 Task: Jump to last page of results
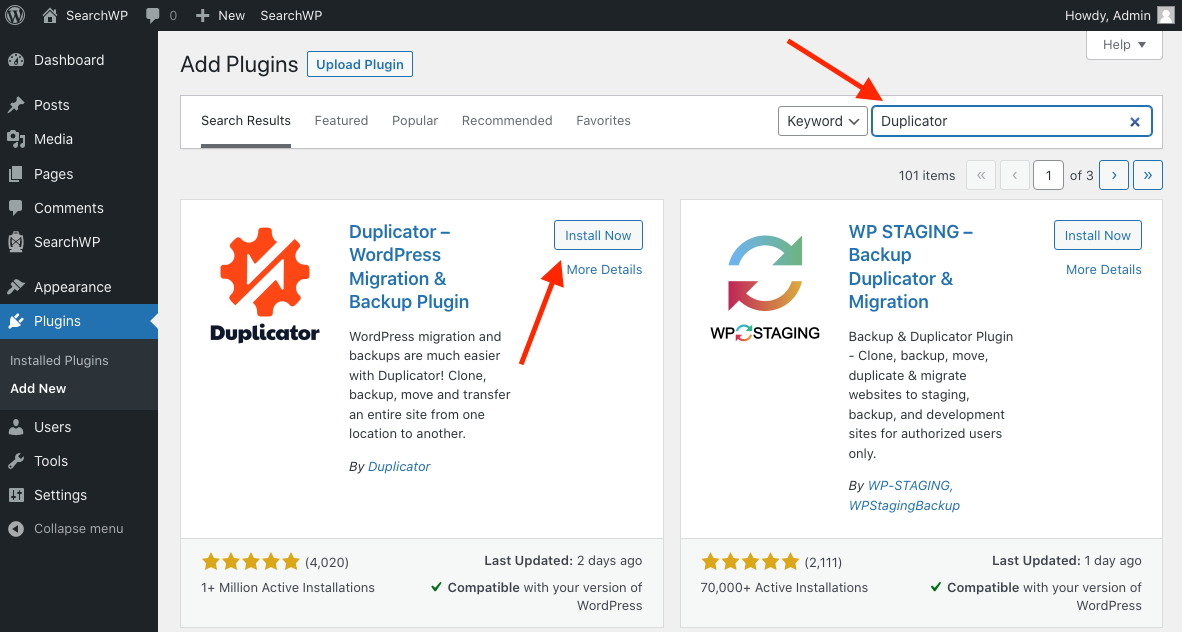(1147, 175)
